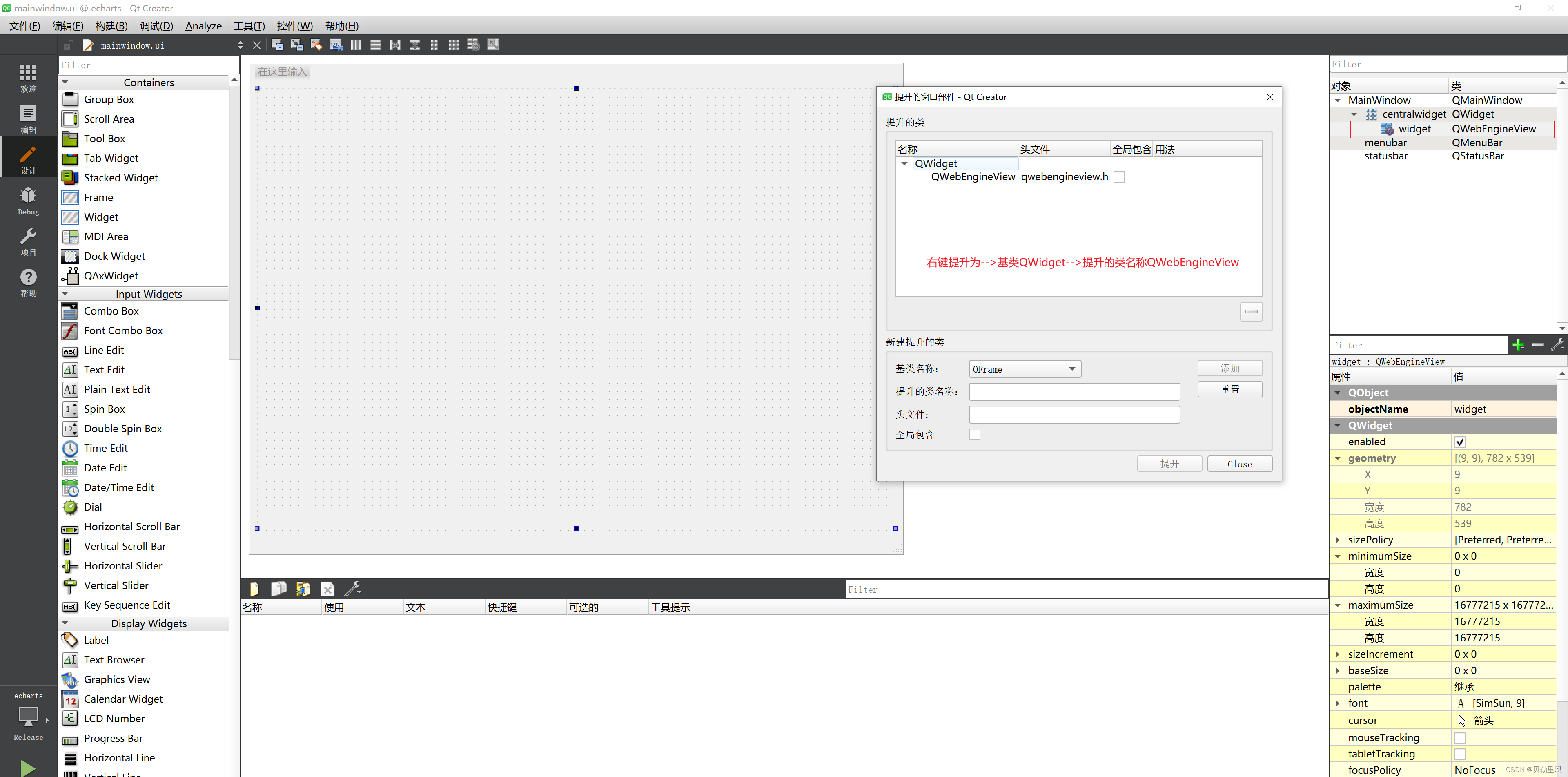The height and width of the screenshot is (777, 1568).
Task: Open the 基类名称 QFrame dropdown
Action: point(1025,369)
